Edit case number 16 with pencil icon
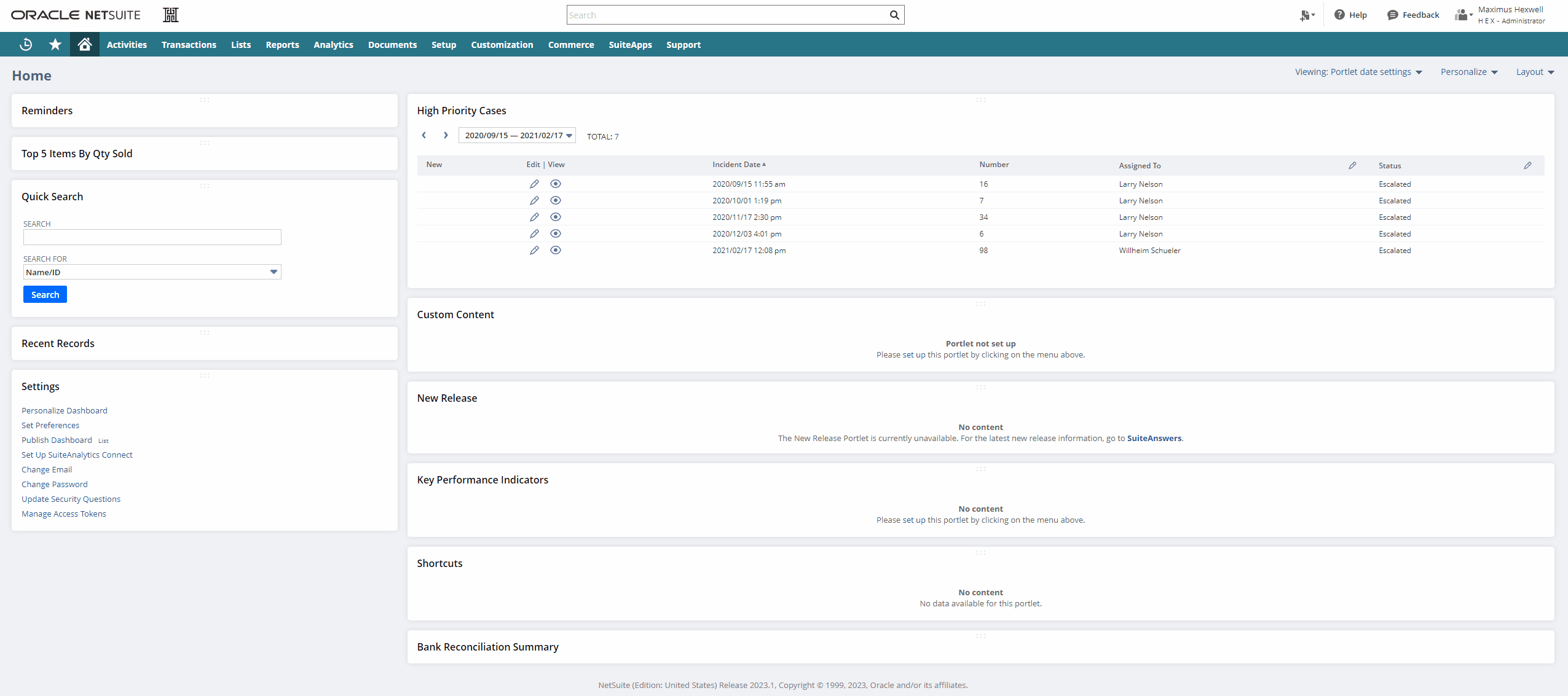This screenshot has height=696, width=1568. 534,184
